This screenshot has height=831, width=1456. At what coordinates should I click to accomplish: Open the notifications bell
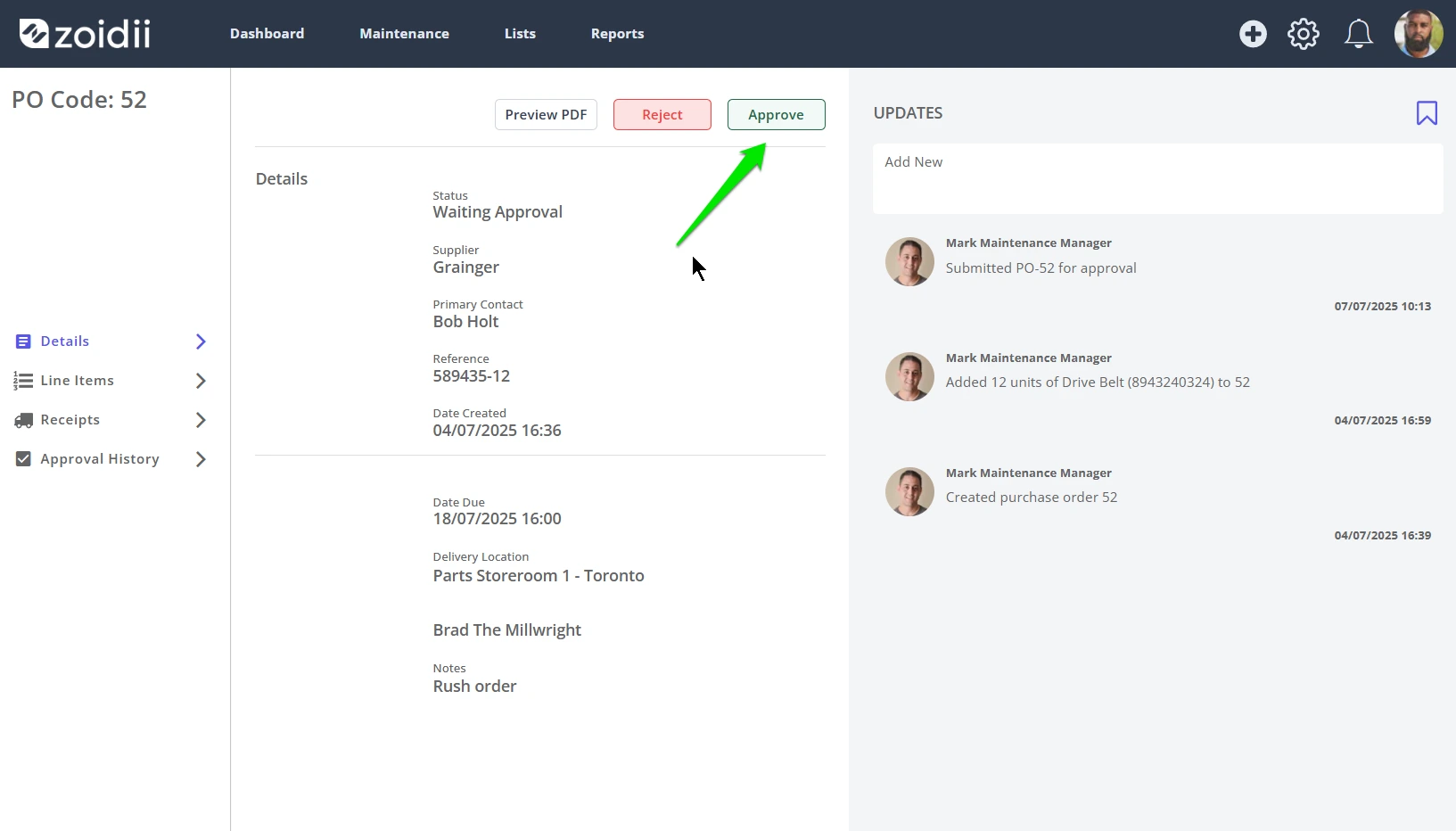1358,34
